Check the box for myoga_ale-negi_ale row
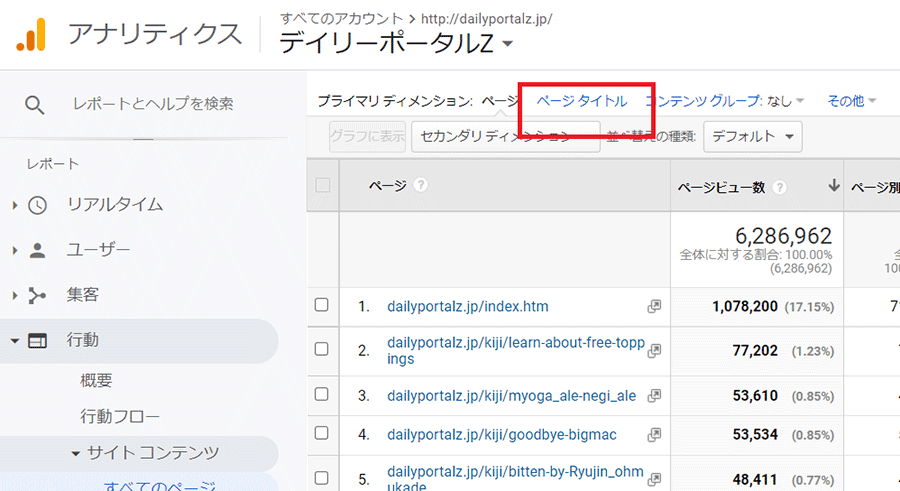The height and width of the screenshot is (491, 900). (x=321, y=394)
